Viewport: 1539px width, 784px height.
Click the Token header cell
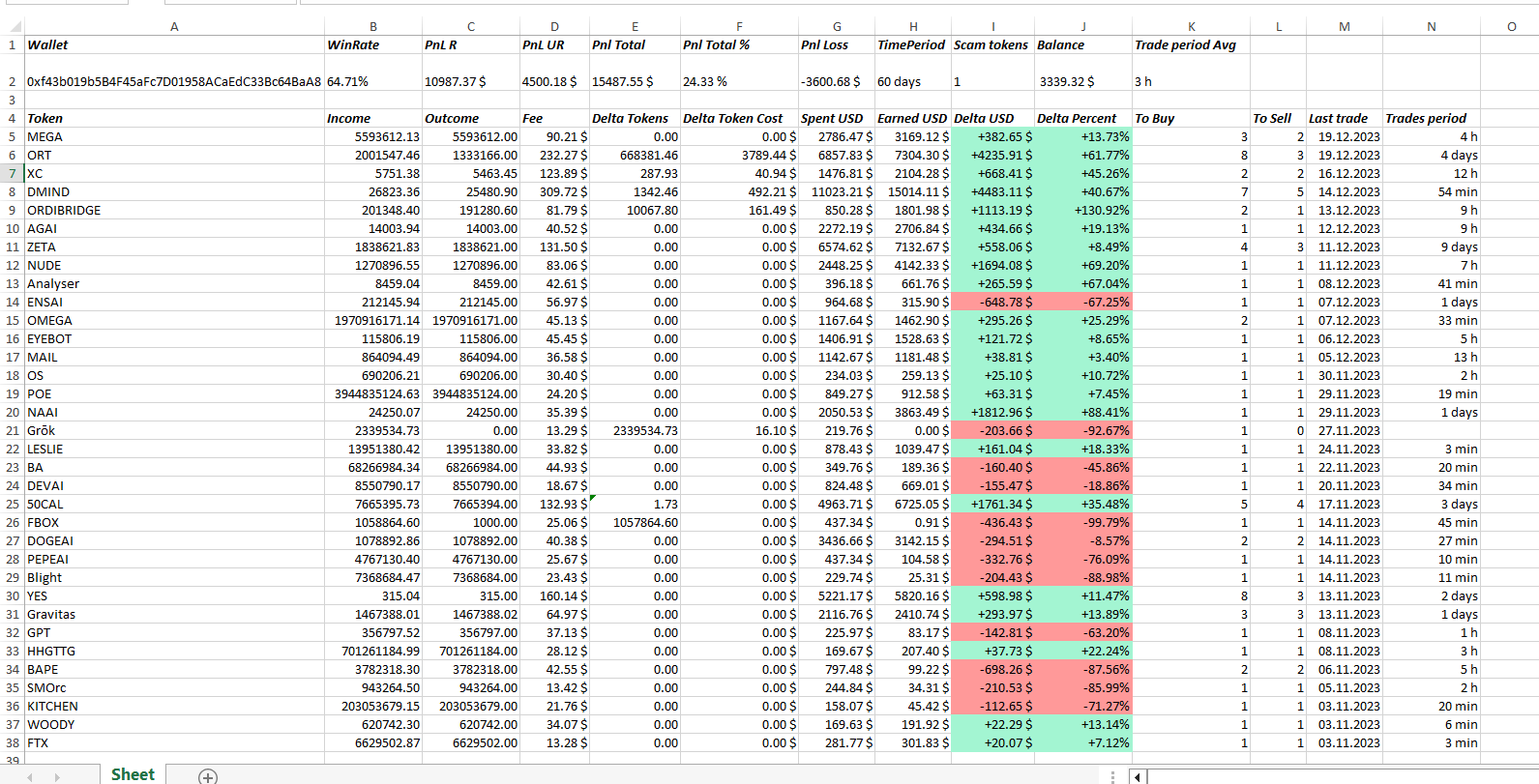(174, 119)
